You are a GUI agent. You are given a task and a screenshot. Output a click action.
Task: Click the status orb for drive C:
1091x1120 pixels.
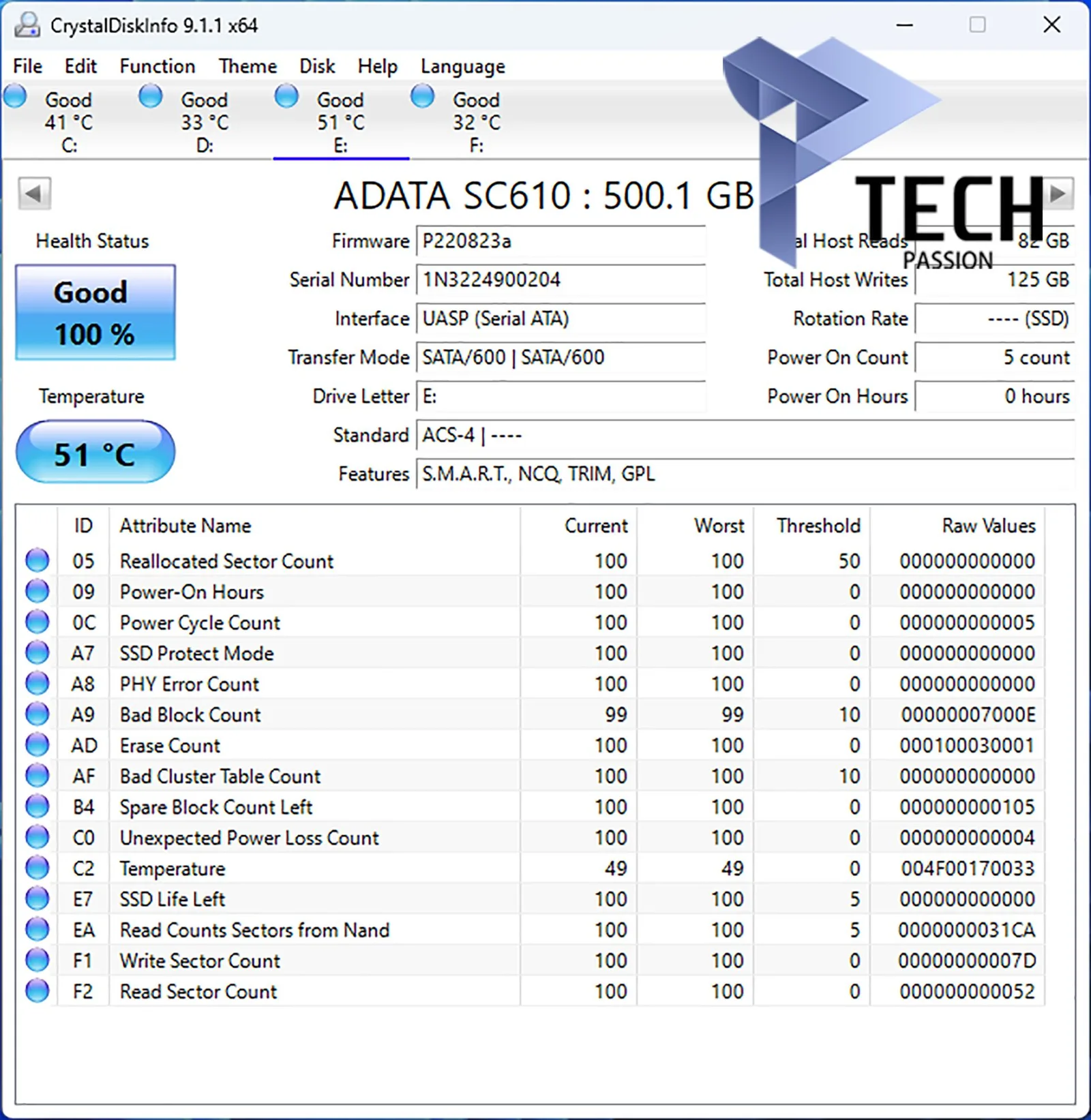[15, 96]
